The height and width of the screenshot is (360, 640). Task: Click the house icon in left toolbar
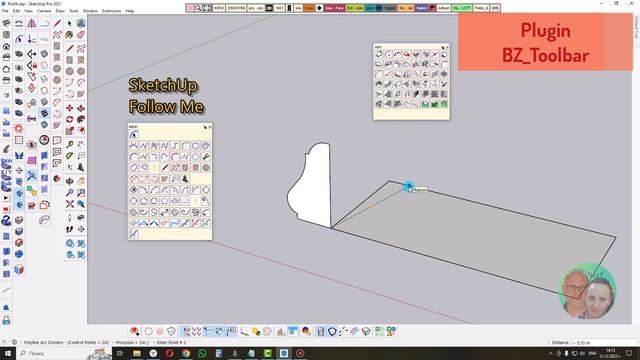6,46
